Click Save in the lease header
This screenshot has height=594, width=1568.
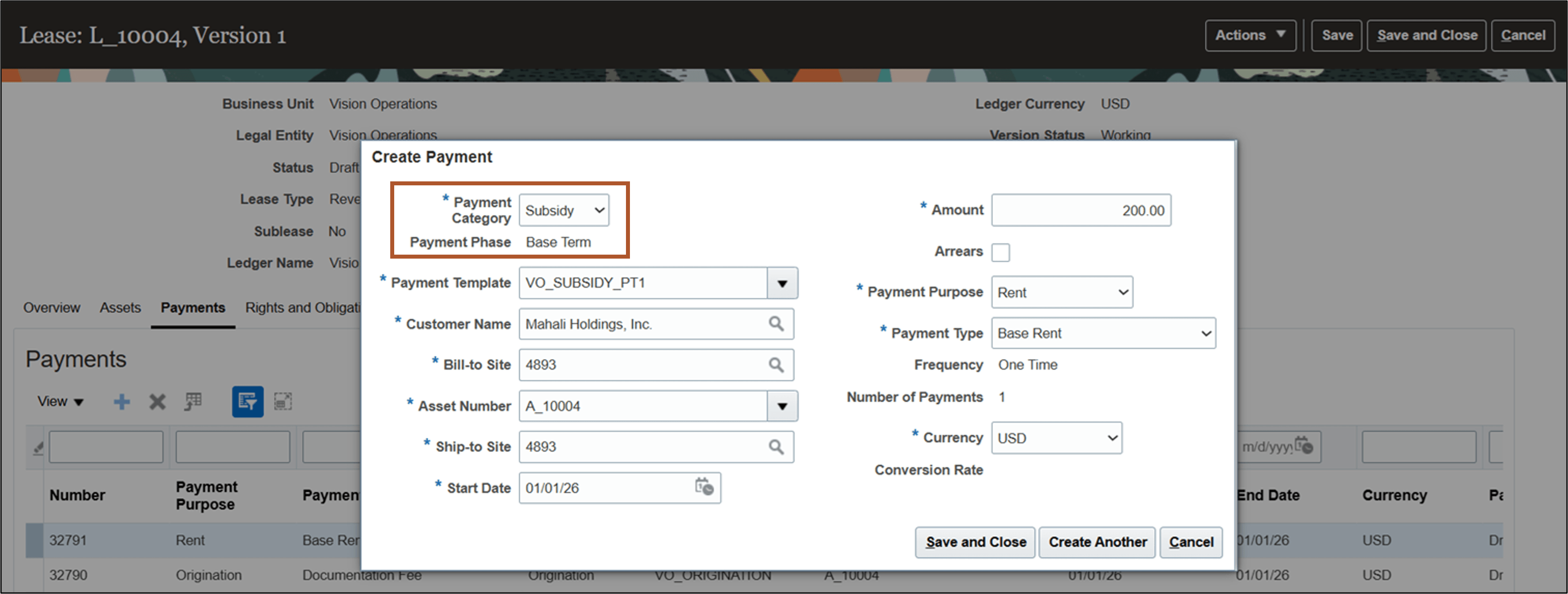(1337, 35)
